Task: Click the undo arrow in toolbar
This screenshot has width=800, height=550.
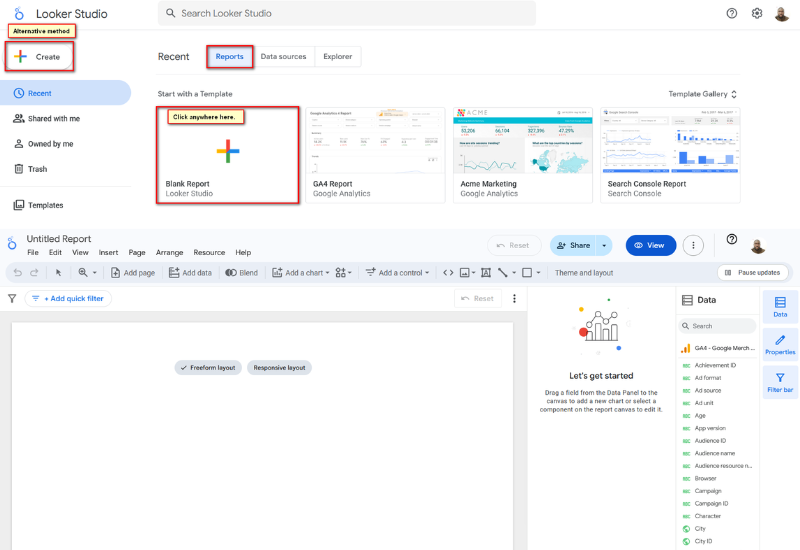Action: tap(18, 273)
